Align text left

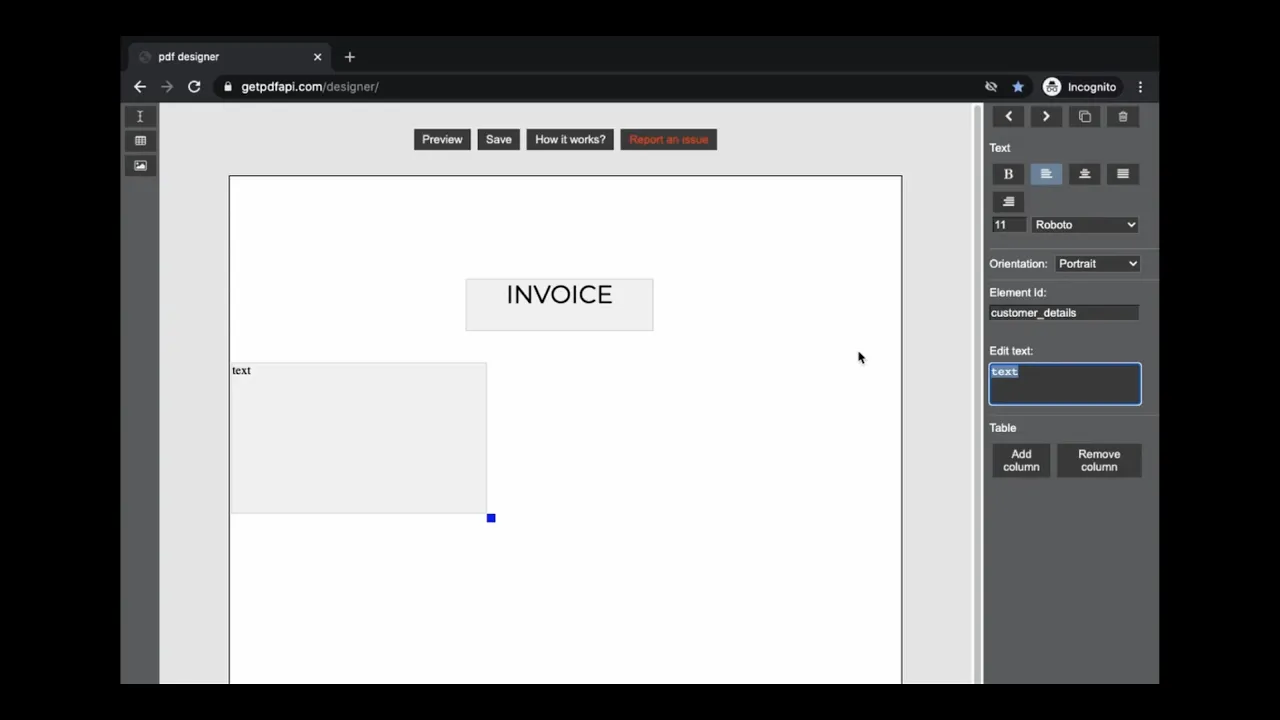1046,174
